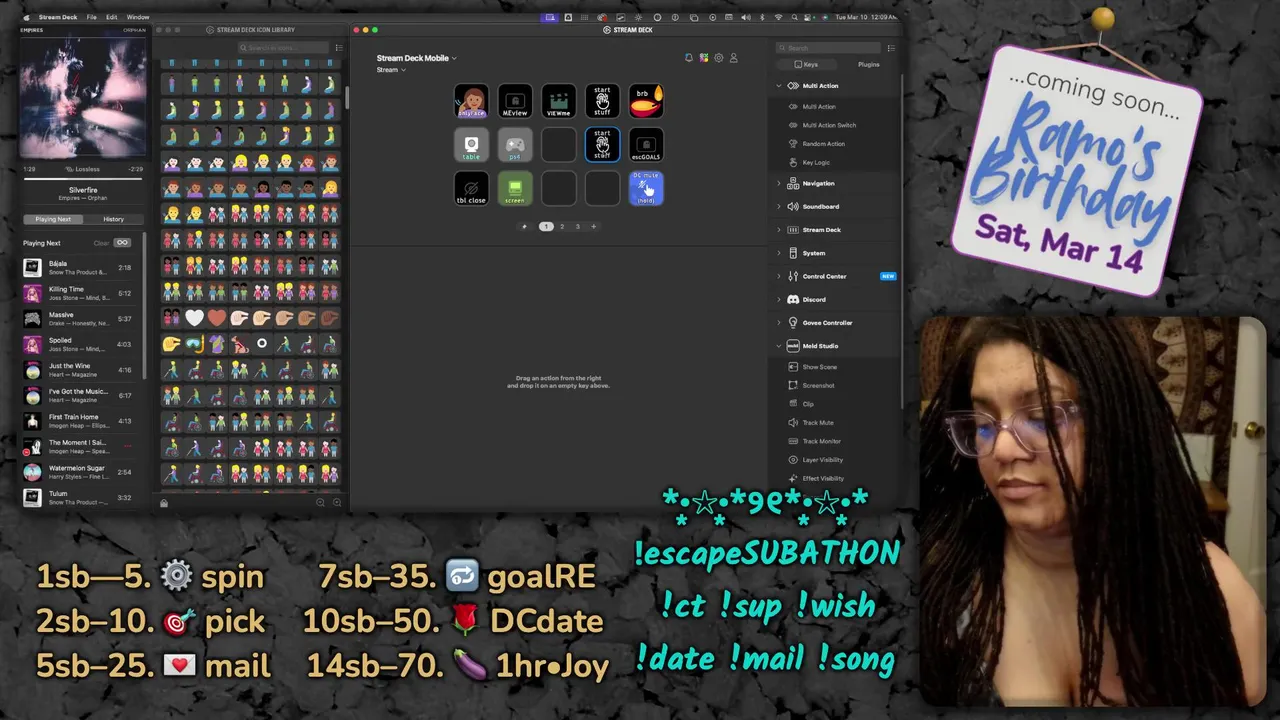Open the Stream profile dropdown
Screen dimensions: 1280x720
pyautogui.click(x=391, y=70)
